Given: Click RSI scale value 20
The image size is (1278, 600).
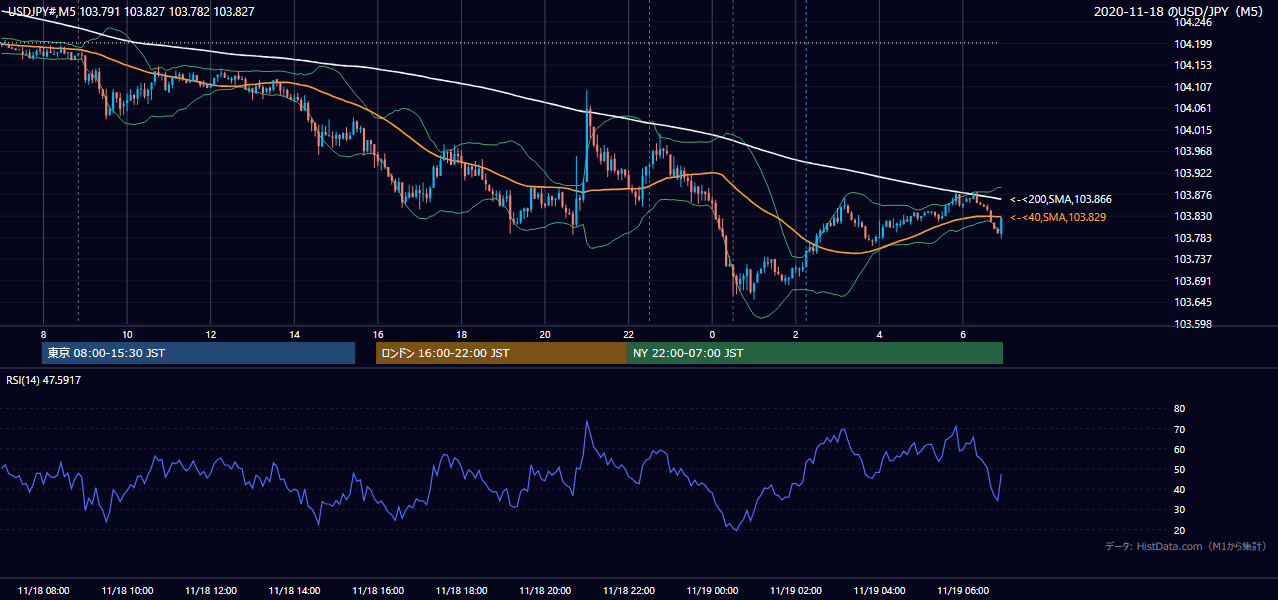Looking at the screenshot, I should (1179, 530).
